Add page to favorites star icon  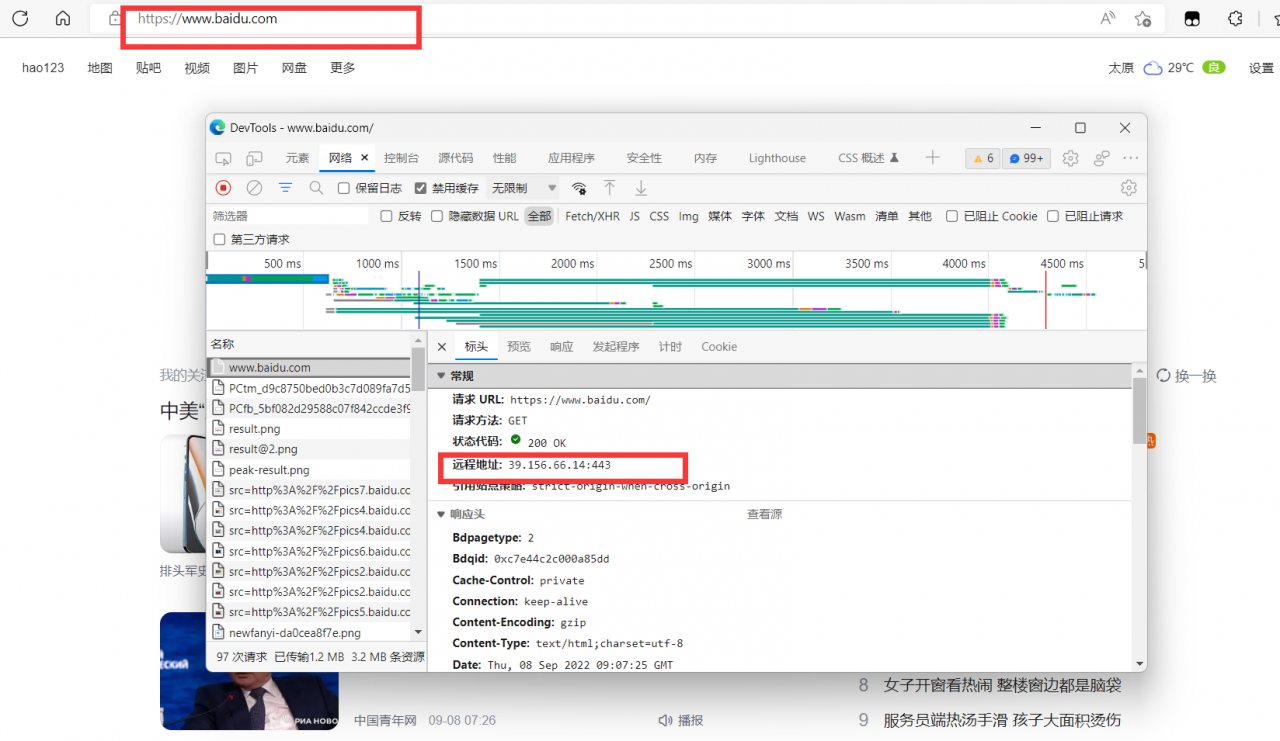[x=1143, y=18]
